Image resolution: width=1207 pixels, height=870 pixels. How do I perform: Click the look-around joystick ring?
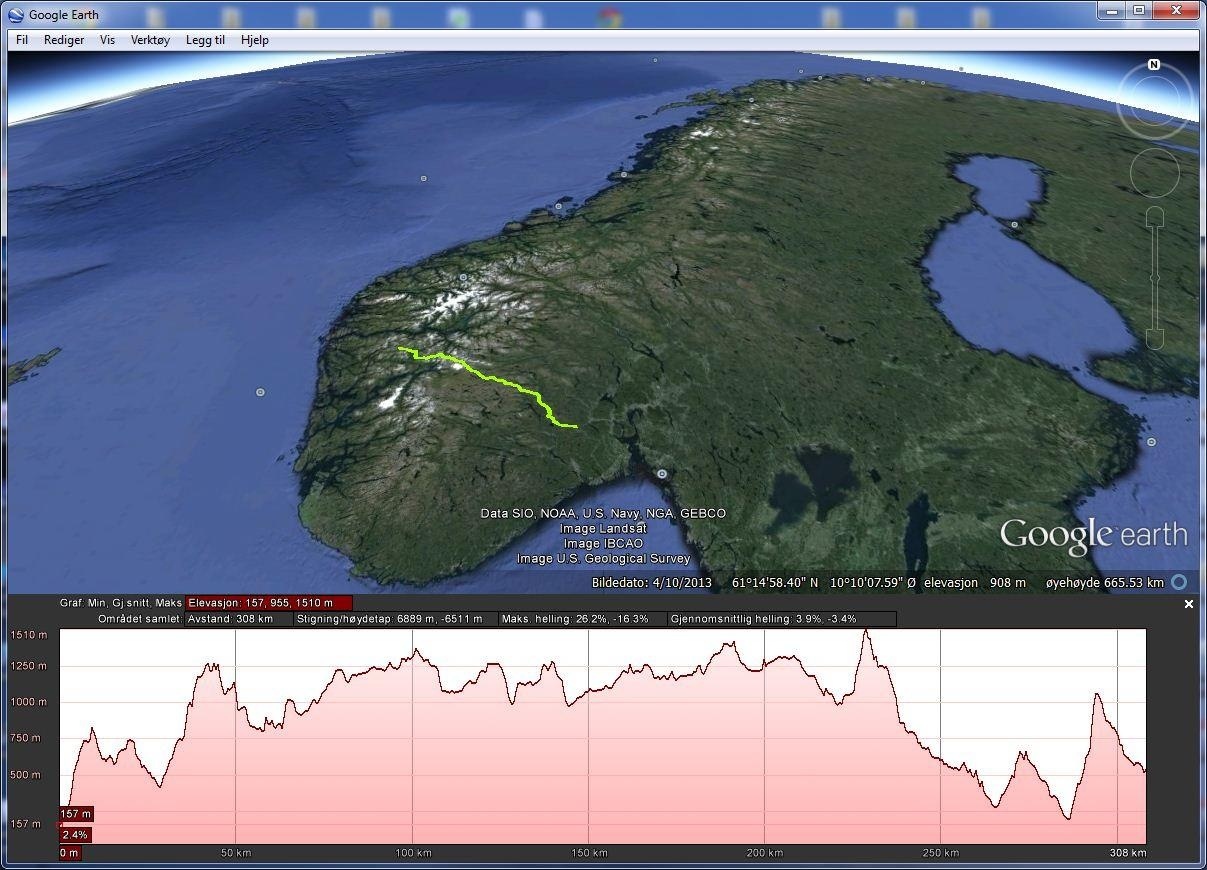pyautogui.click(x=1154, y=101)
